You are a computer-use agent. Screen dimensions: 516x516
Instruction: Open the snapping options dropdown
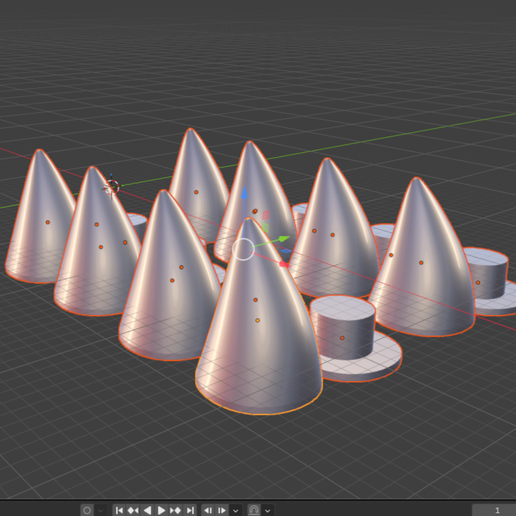pyautogui.click(x=268, y=511)
